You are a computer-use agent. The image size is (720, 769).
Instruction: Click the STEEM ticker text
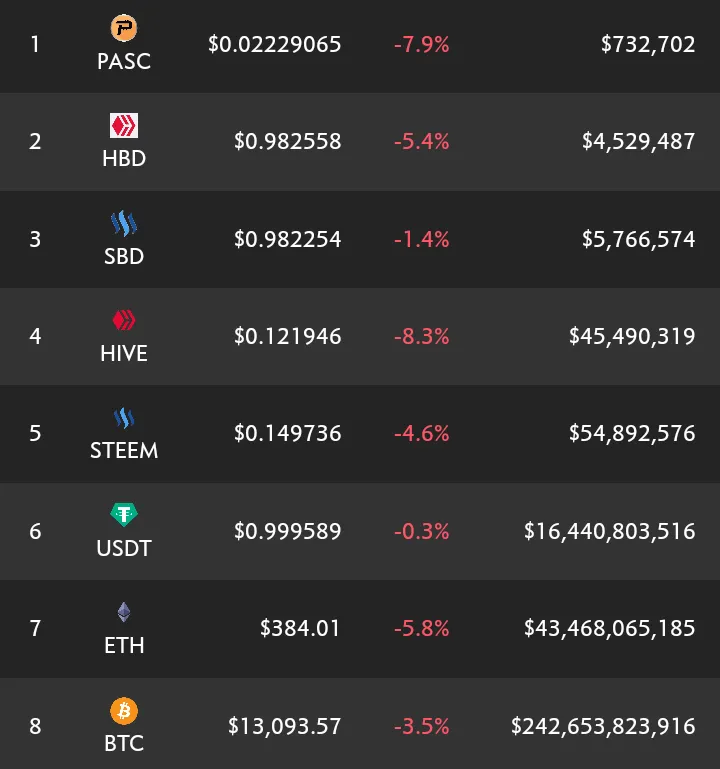click(x=124, y=450)
